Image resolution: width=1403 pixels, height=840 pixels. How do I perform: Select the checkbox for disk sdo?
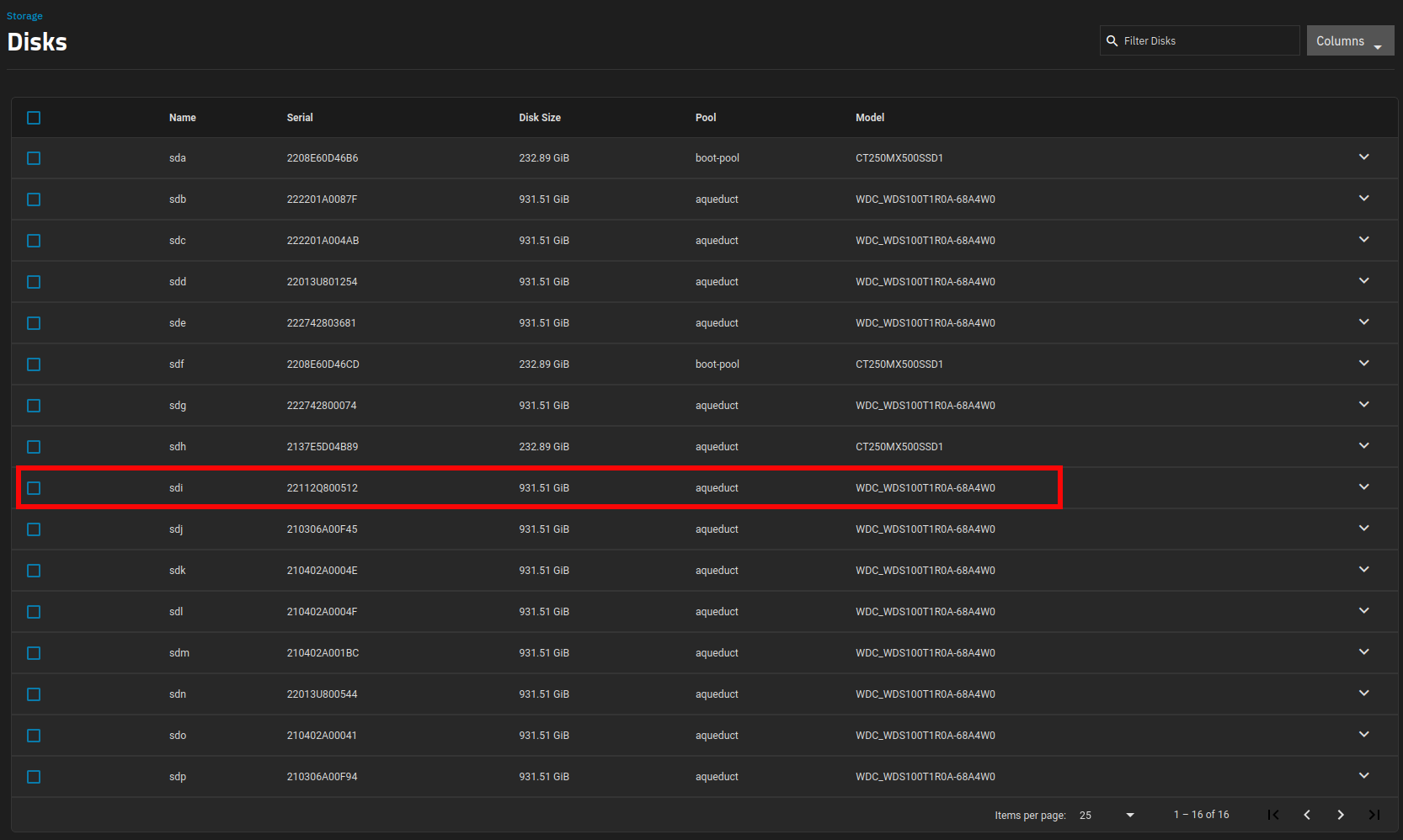[x=34, y=736]
